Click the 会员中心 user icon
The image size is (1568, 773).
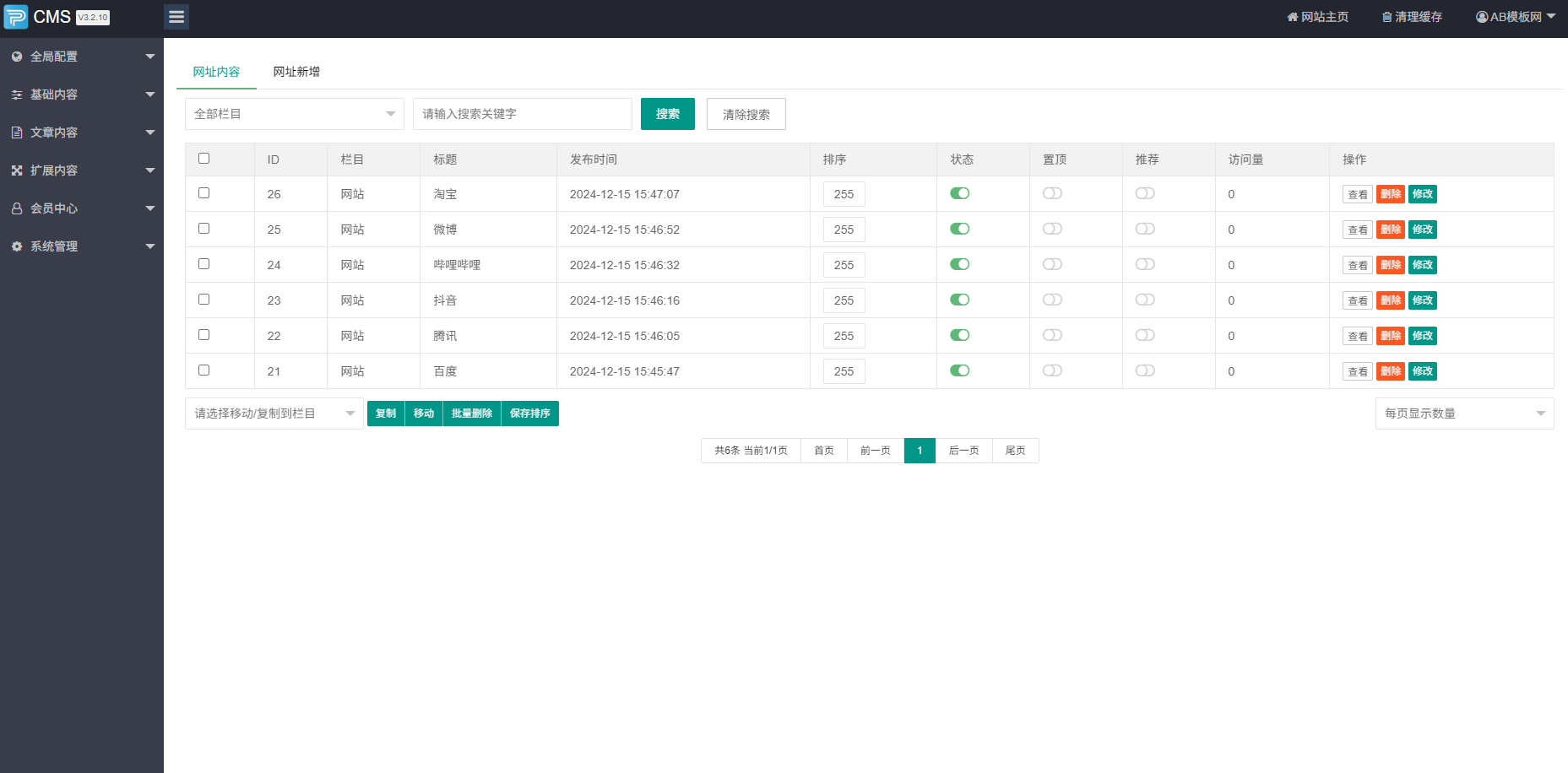[x=17, y=208]
